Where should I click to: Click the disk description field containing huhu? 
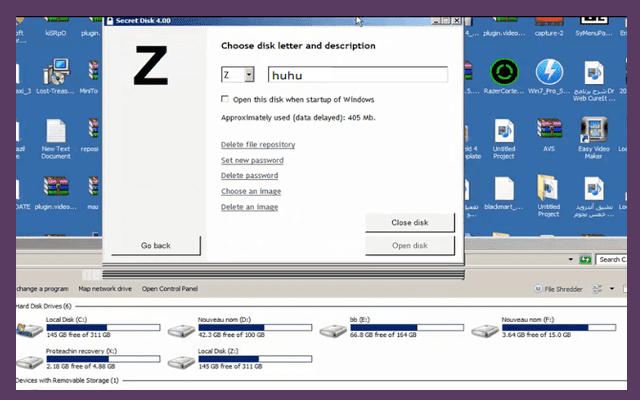click(x=357, y=74)
